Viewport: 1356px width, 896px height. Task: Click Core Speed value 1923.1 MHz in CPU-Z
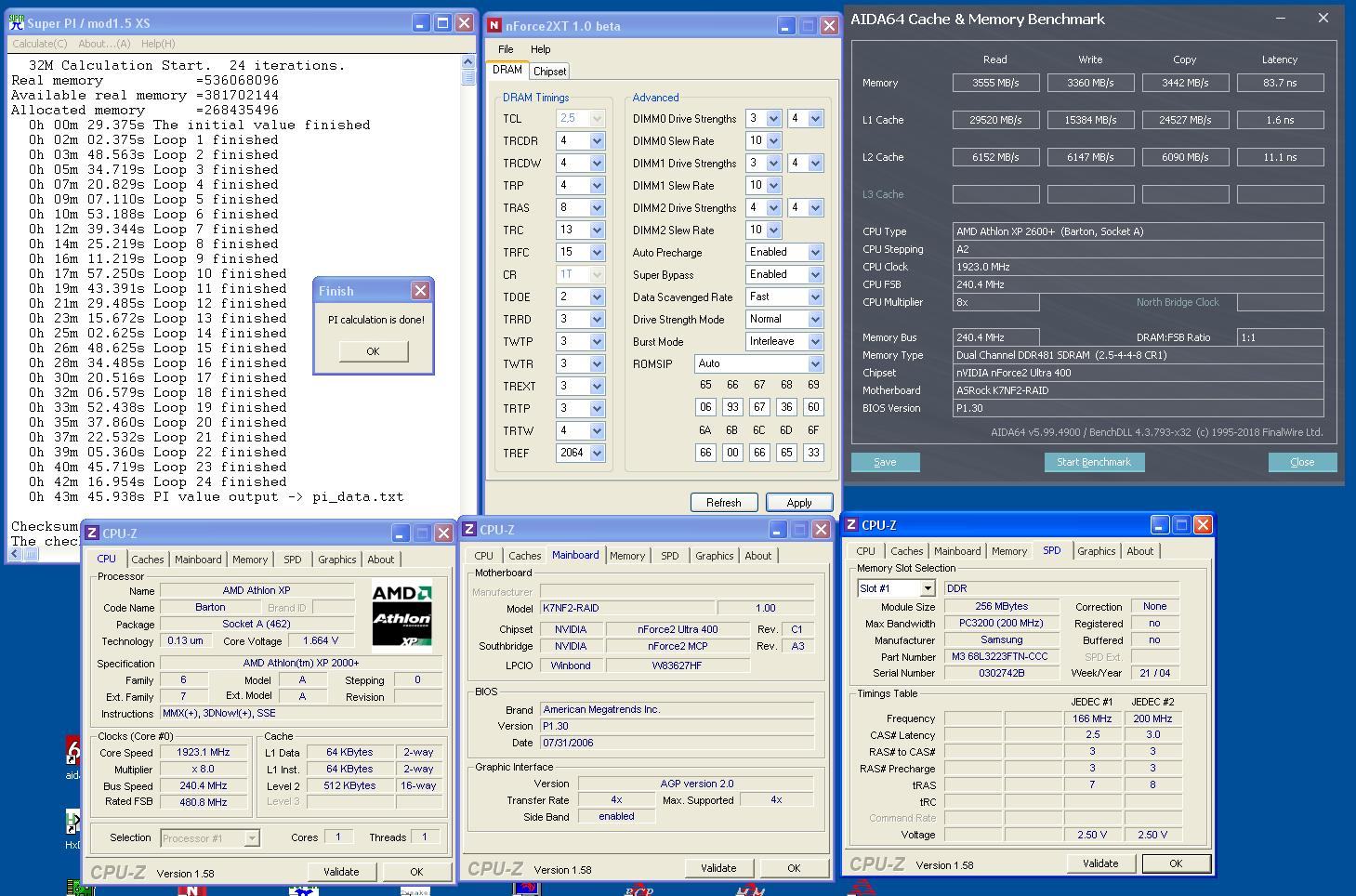pos(204,753)
